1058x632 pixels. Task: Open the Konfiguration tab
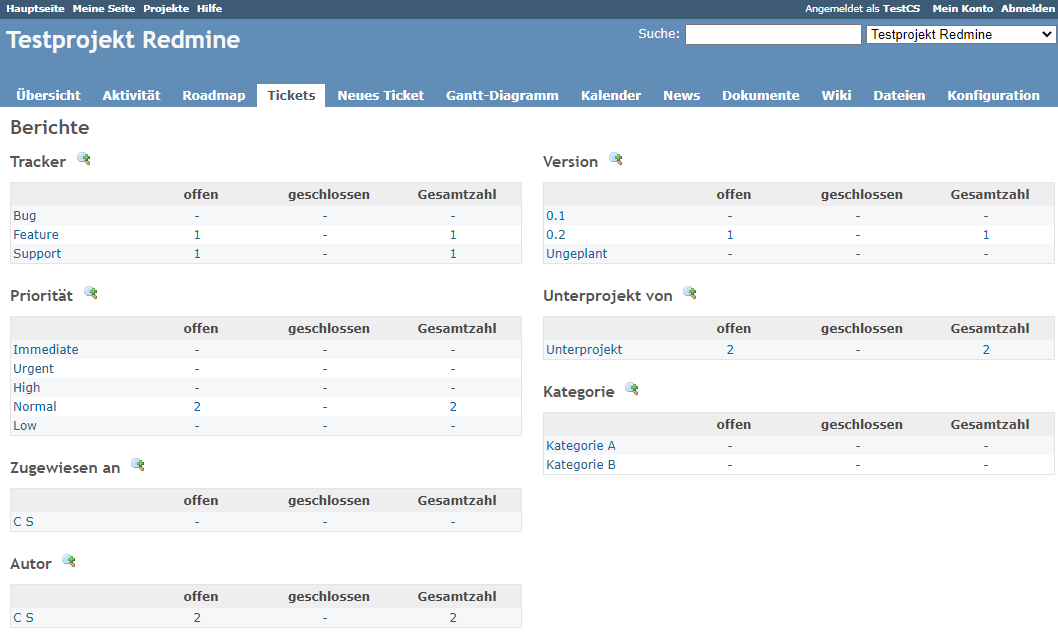click(x=993, y=96)
